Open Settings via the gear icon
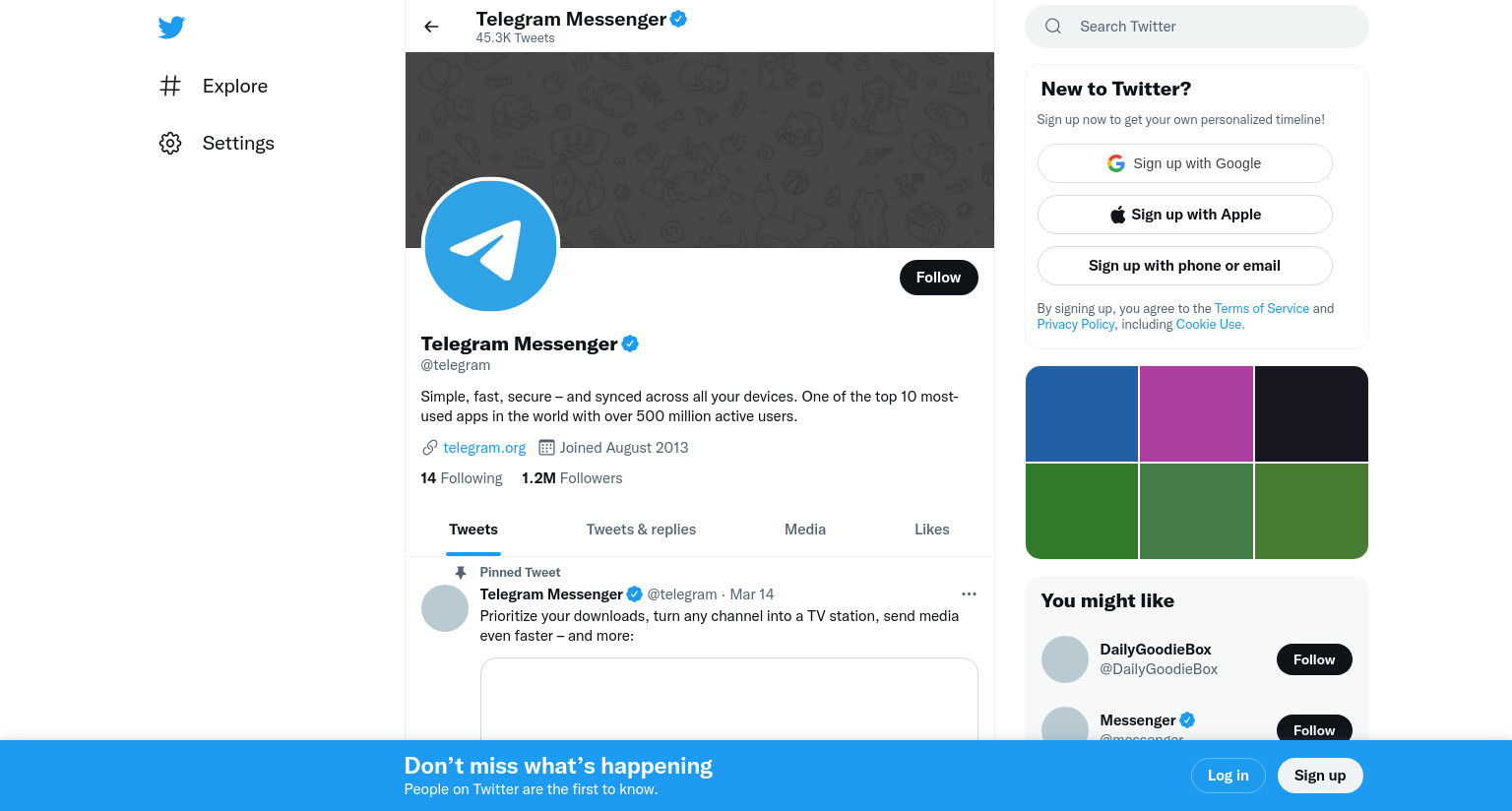 170,143
